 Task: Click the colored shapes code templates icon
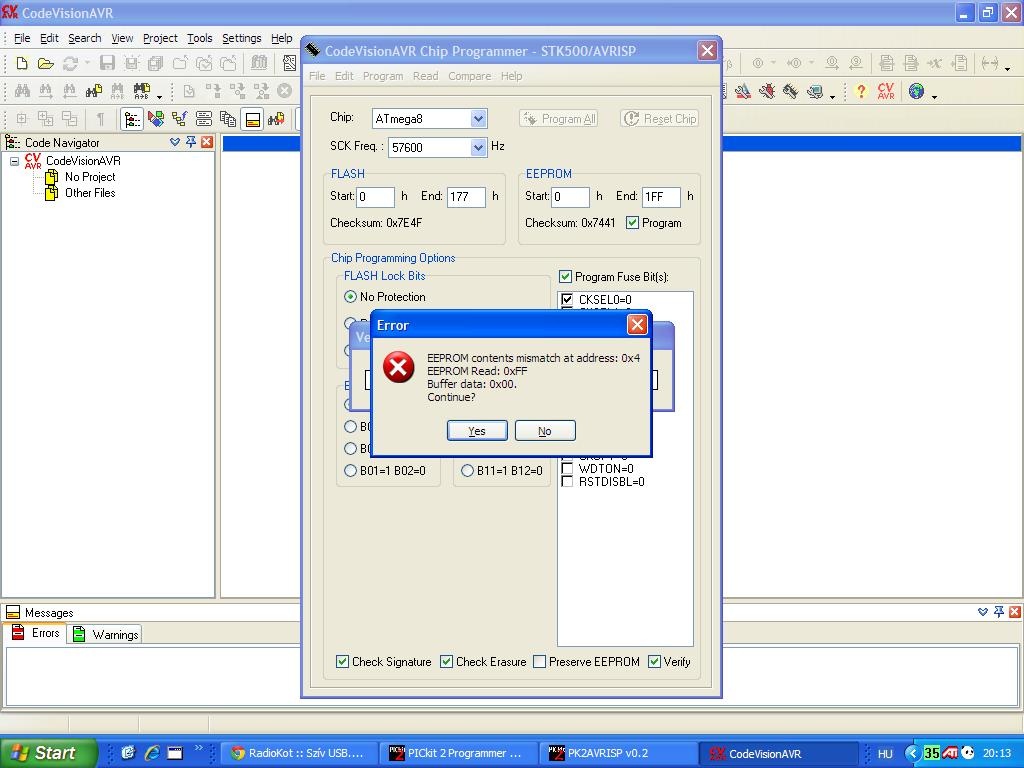click(x=155, y=119)
